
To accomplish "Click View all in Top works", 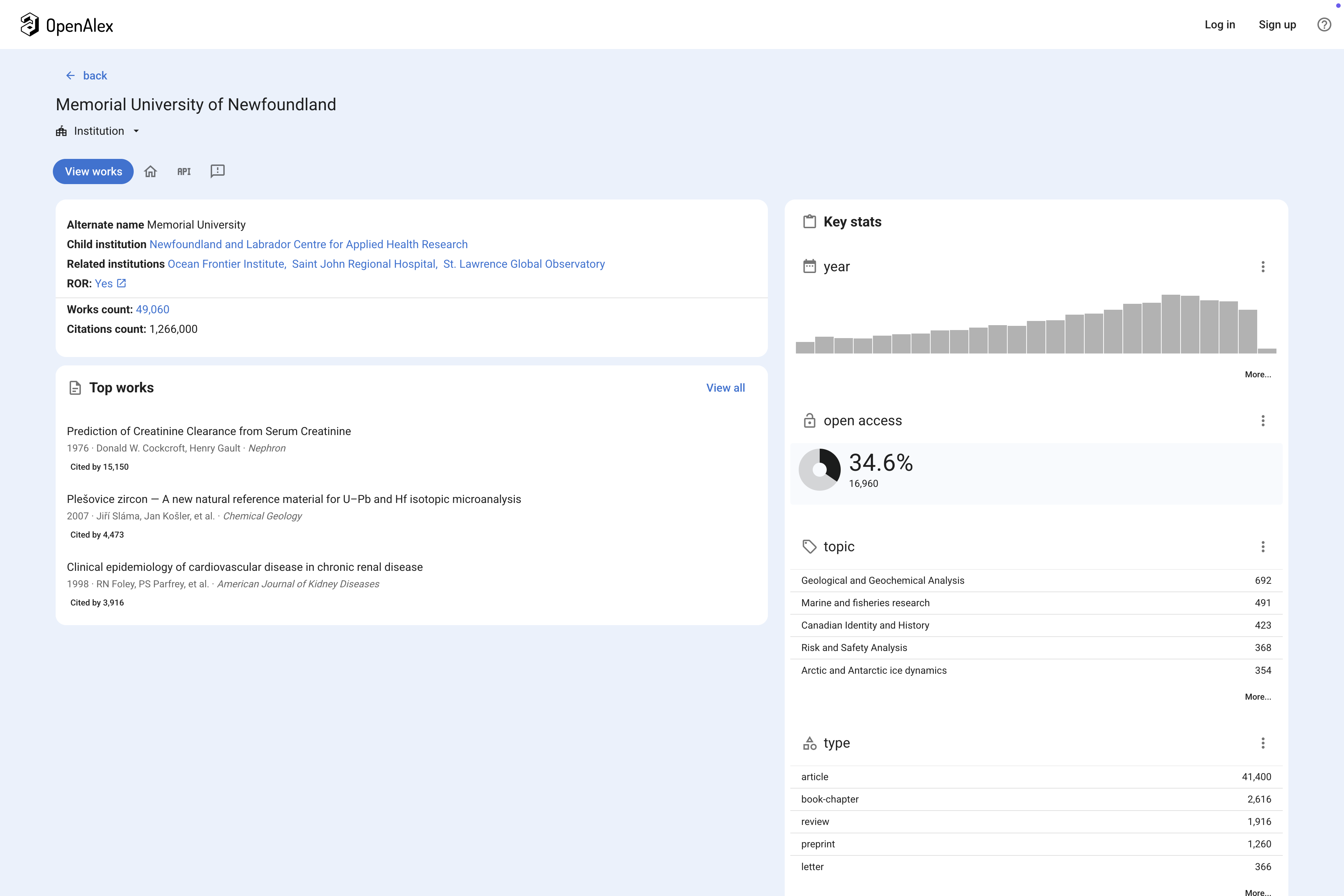I will [725, 387].
